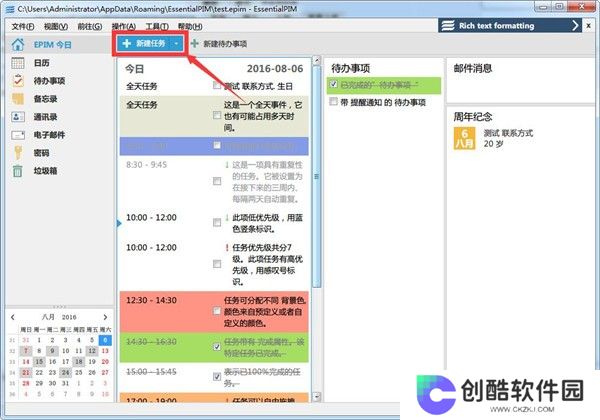Select the 10:00 - 12:00 low priority task time
Screen dimensions: 600x420
152,218
